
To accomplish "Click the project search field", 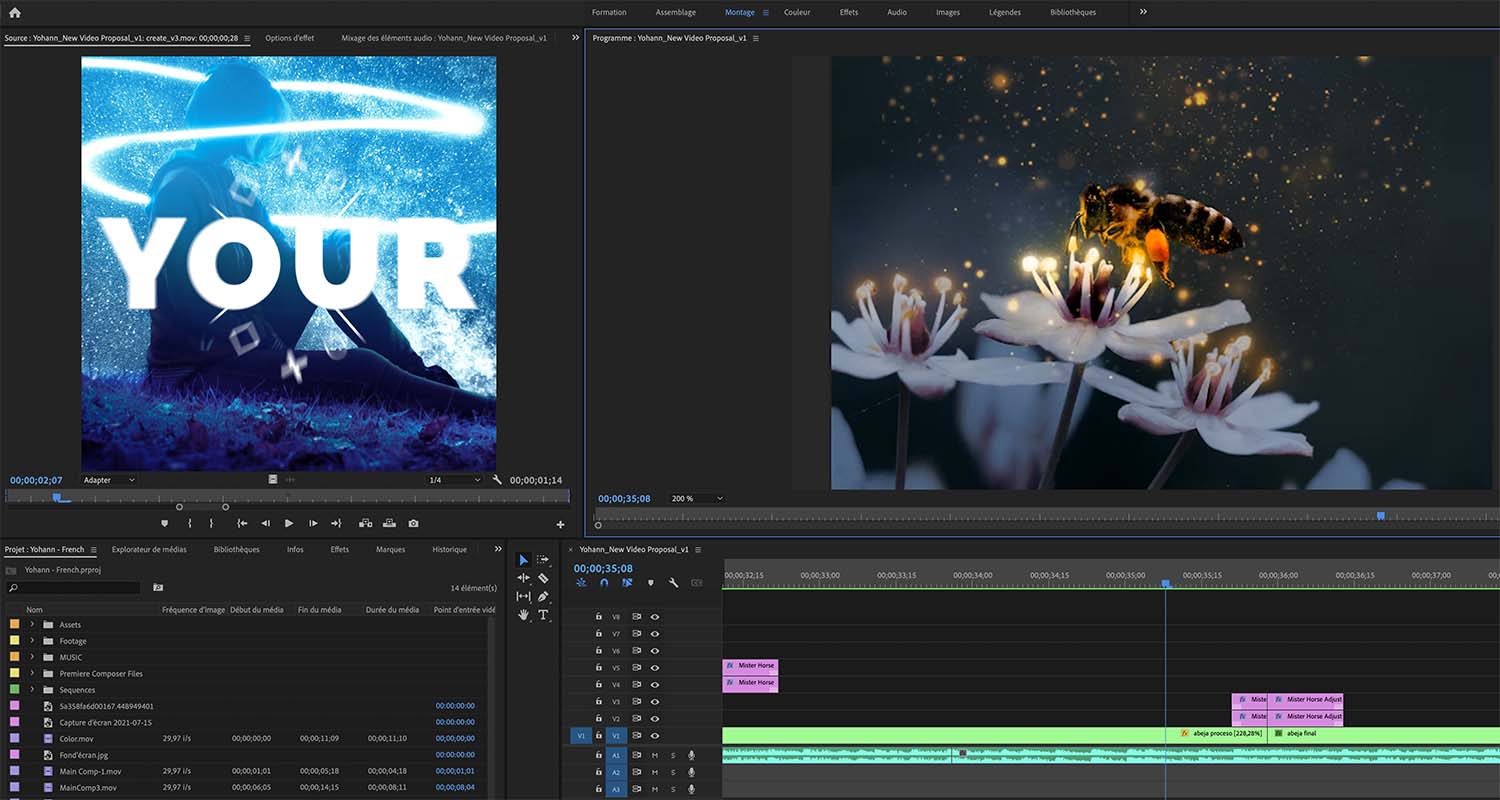I will click(x=73, y=588).
